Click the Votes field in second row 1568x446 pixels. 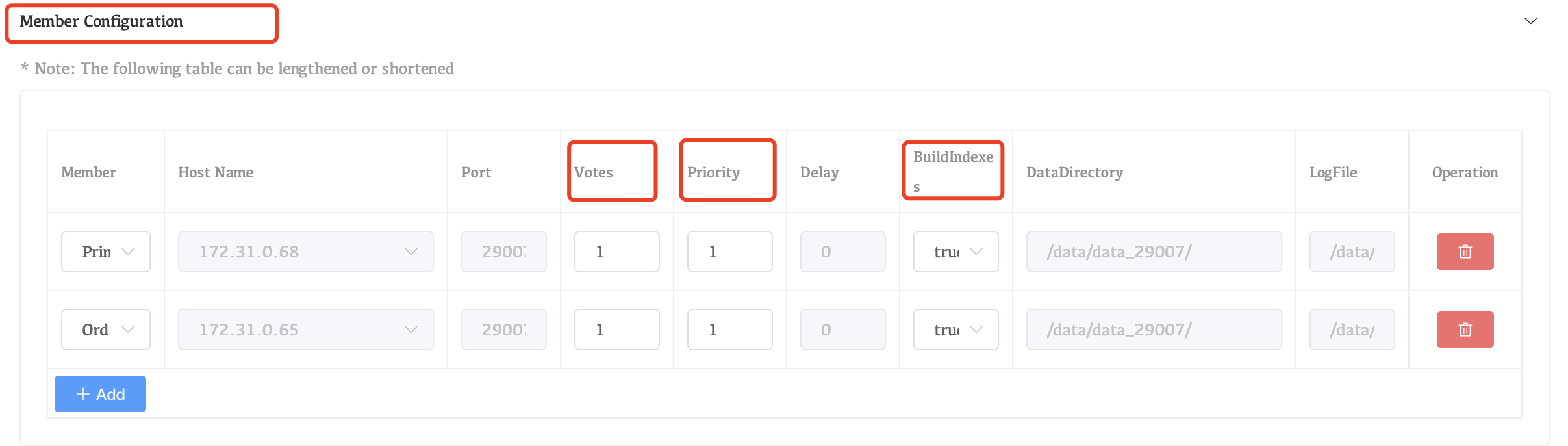616,330
